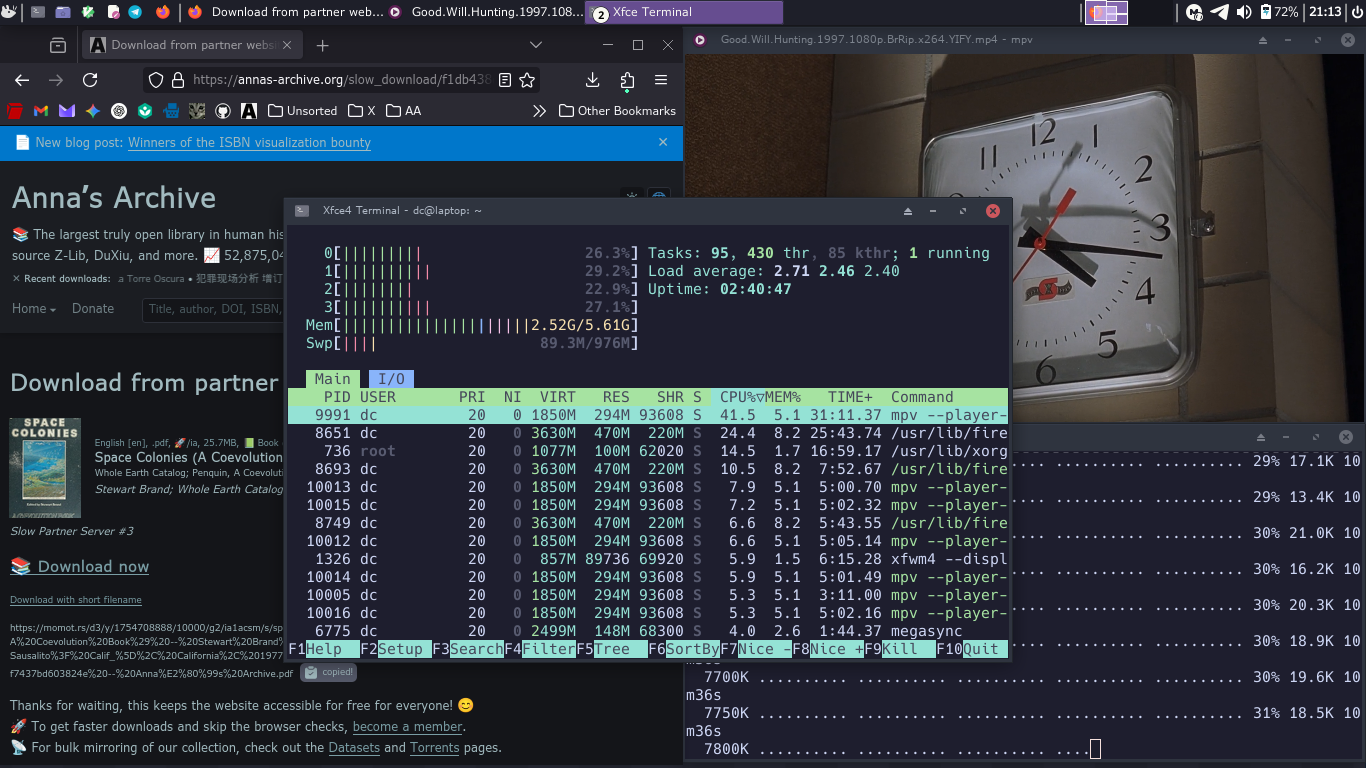Viewport: 1366px width, 768px height.
Task: Open Telegram launcher in the top panel
Action: coord(135,12)
